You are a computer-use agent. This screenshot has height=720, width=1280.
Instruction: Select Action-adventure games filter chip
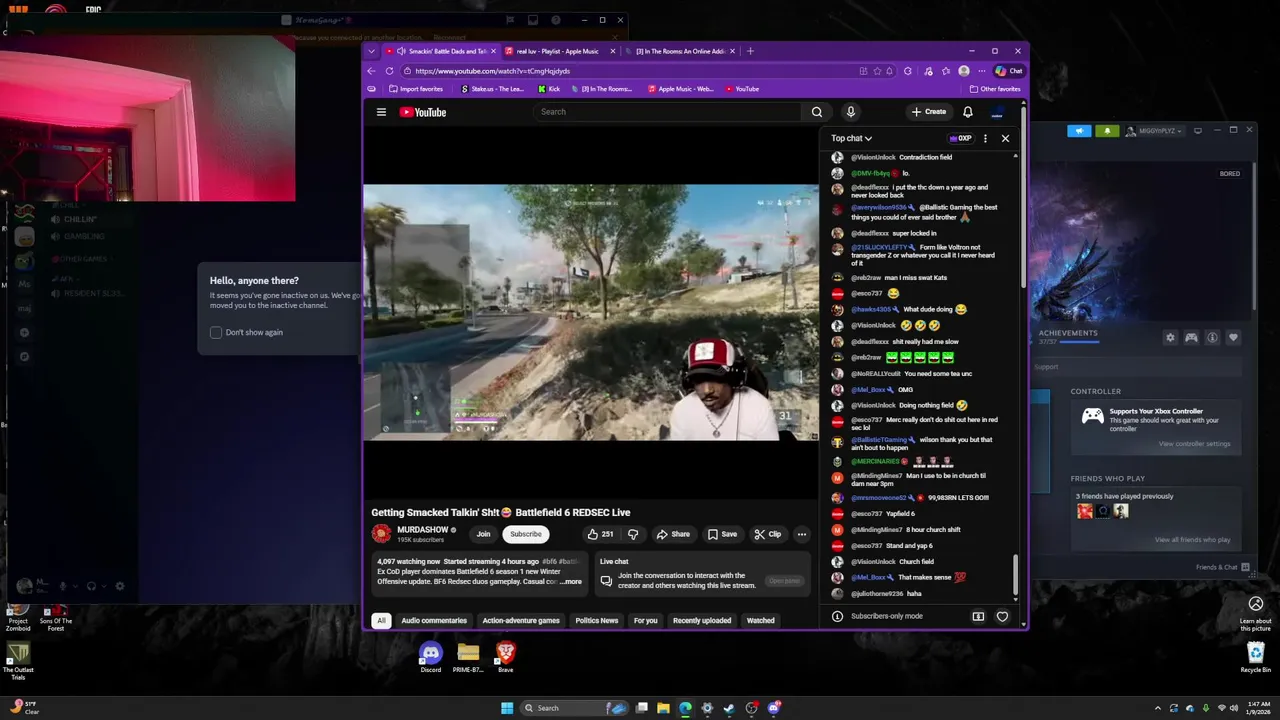(521, 620)
